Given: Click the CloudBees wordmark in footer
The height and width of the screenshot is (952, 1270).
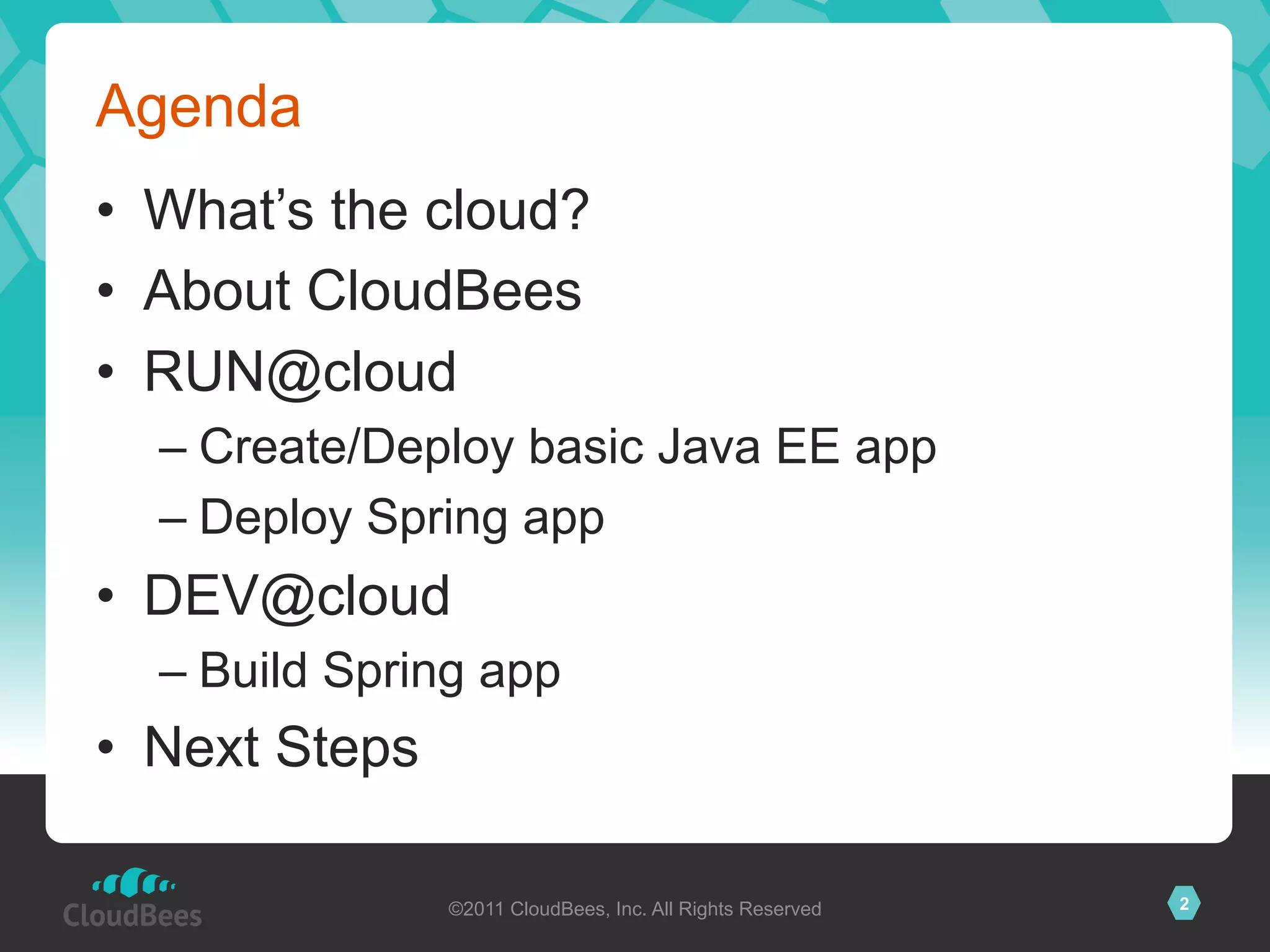Looking at the screenshot, I should 133,916.
